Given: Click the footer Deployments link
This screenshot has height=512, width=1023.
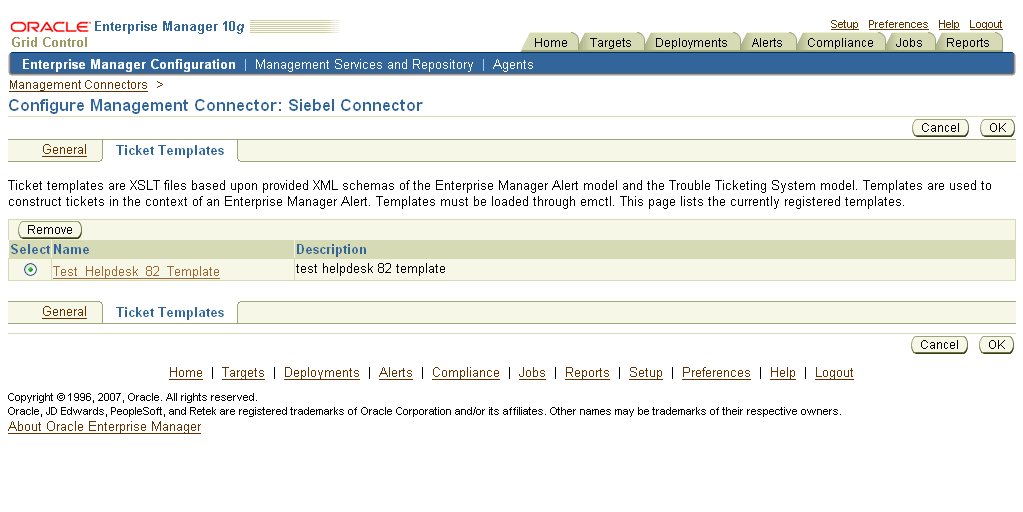Looking at the screenshot, I should (x=322, y=372).
